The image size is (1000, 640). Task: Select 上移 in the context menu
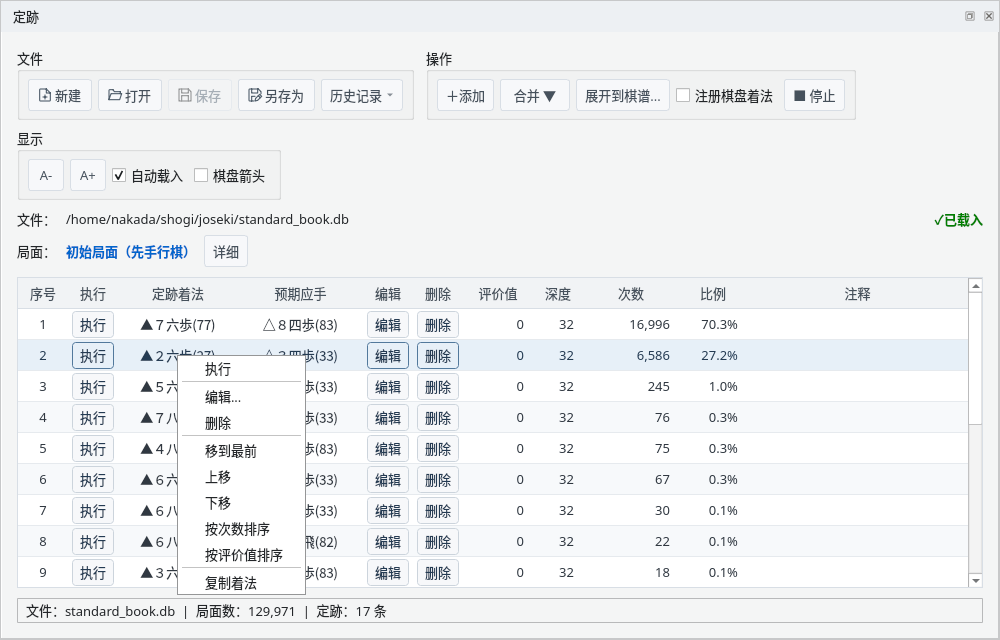(241, 477)
